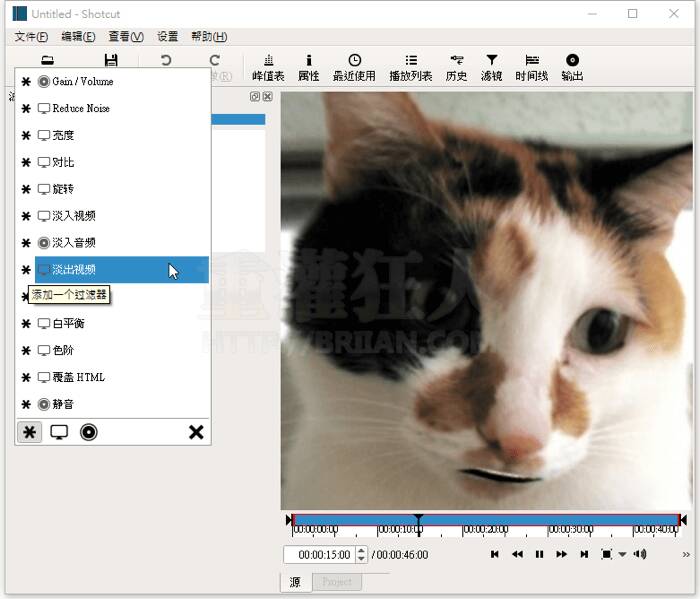This screenshot has width=700, height=599.
Task: Toggle the zoom fit player button
Action: (606, 554)
